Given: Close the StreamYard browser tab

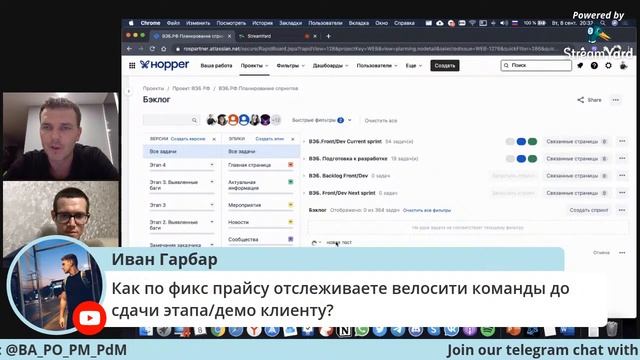Looking at the screenshot, I should 315,36.
